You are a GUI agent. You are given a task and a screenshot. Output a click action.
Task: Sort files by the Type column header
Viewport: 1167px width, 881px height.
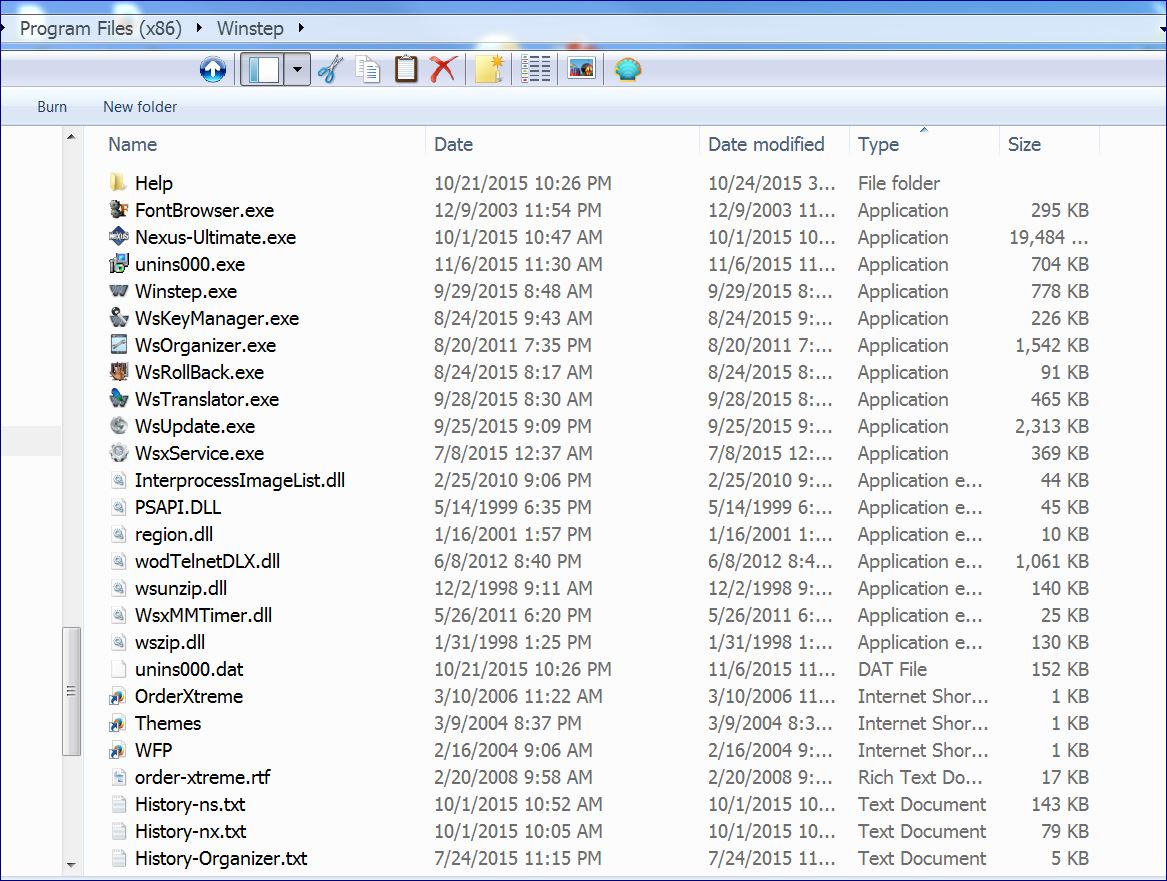878,145
